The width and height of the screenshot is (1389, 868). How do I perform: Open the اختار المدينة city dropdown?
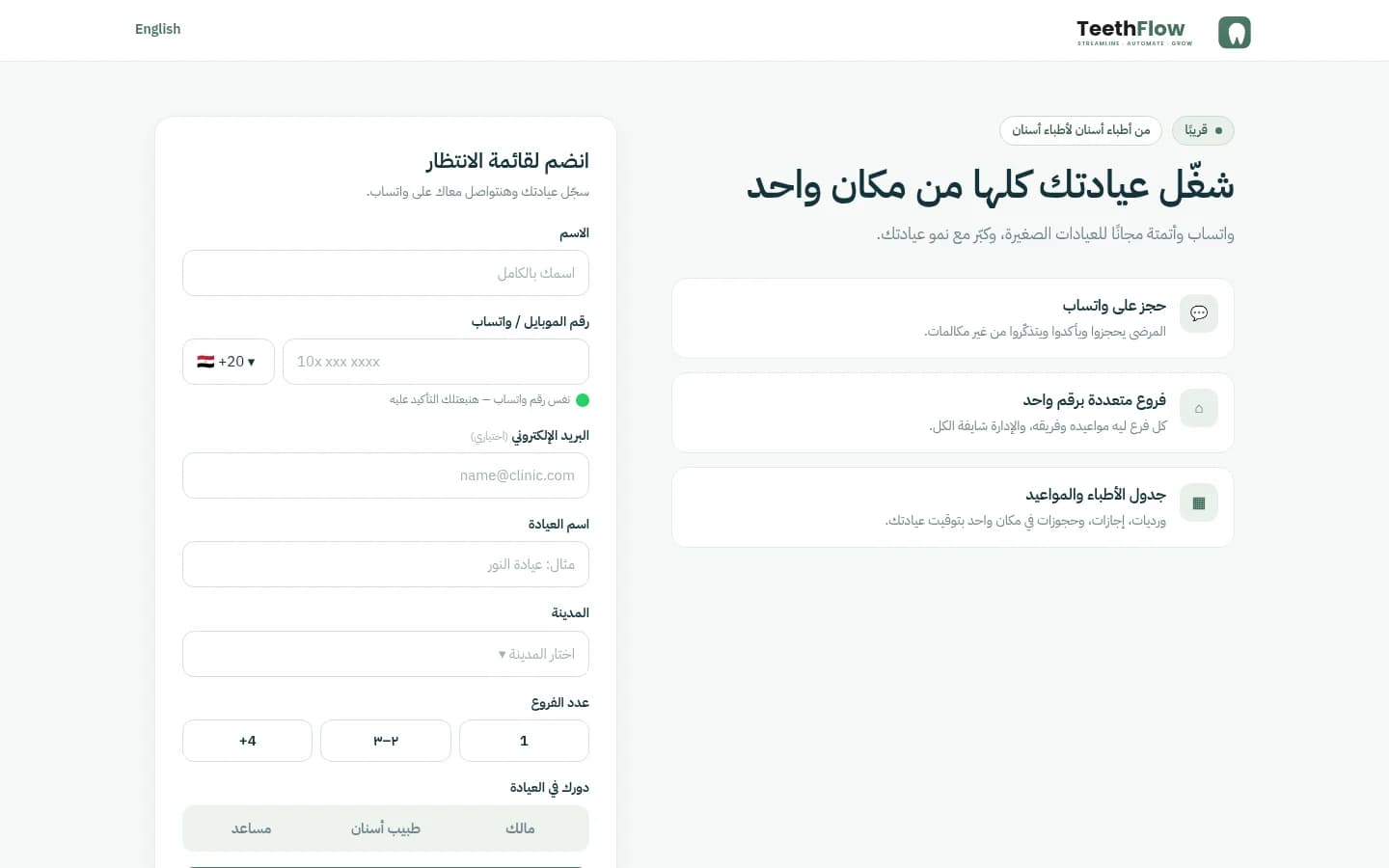(386, 654)
